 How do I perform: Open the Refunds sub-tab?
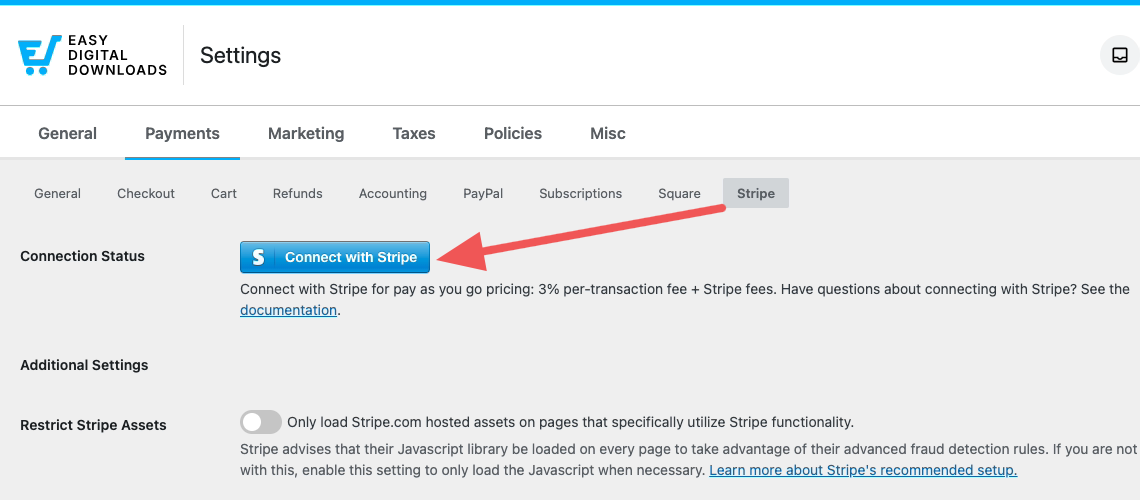pyautogui.click(x=297, y=193)
